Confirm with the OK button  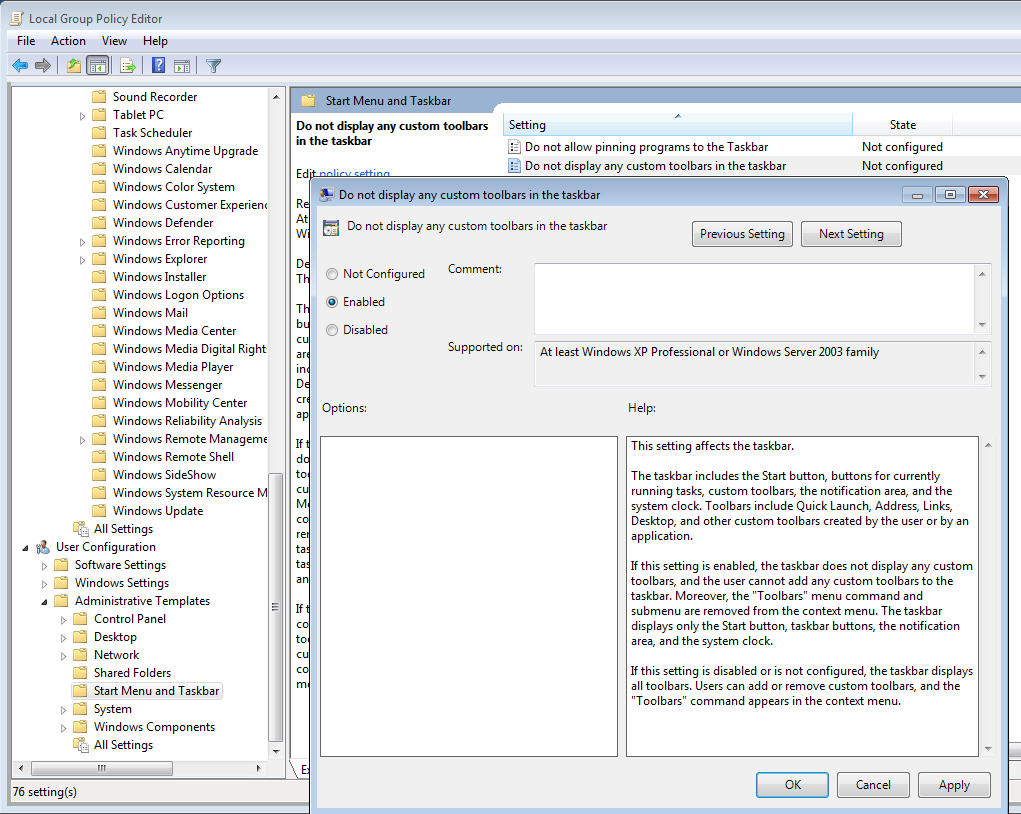tap(792, 785)
